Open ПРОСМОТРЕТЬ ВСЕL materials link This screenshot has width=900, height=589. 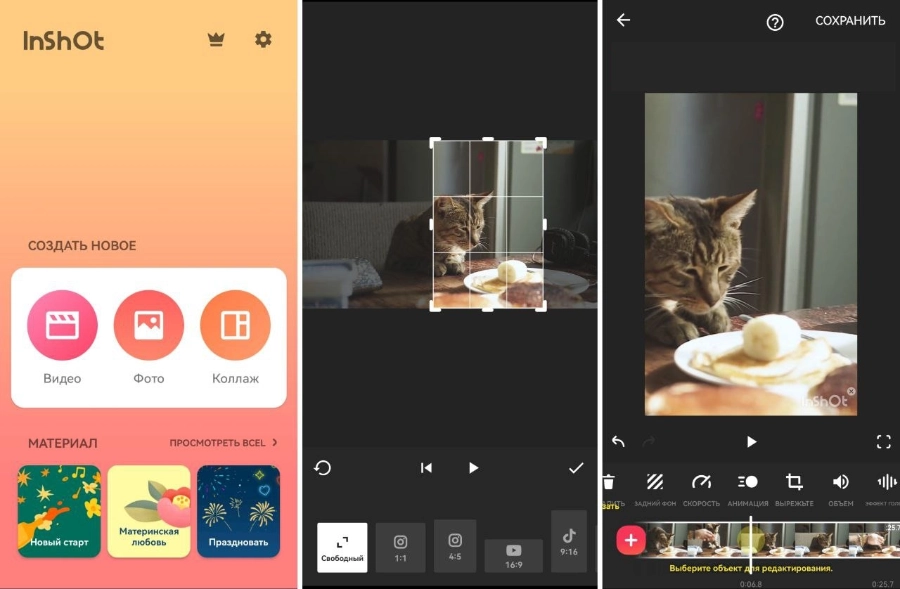[x=217, y=443]
